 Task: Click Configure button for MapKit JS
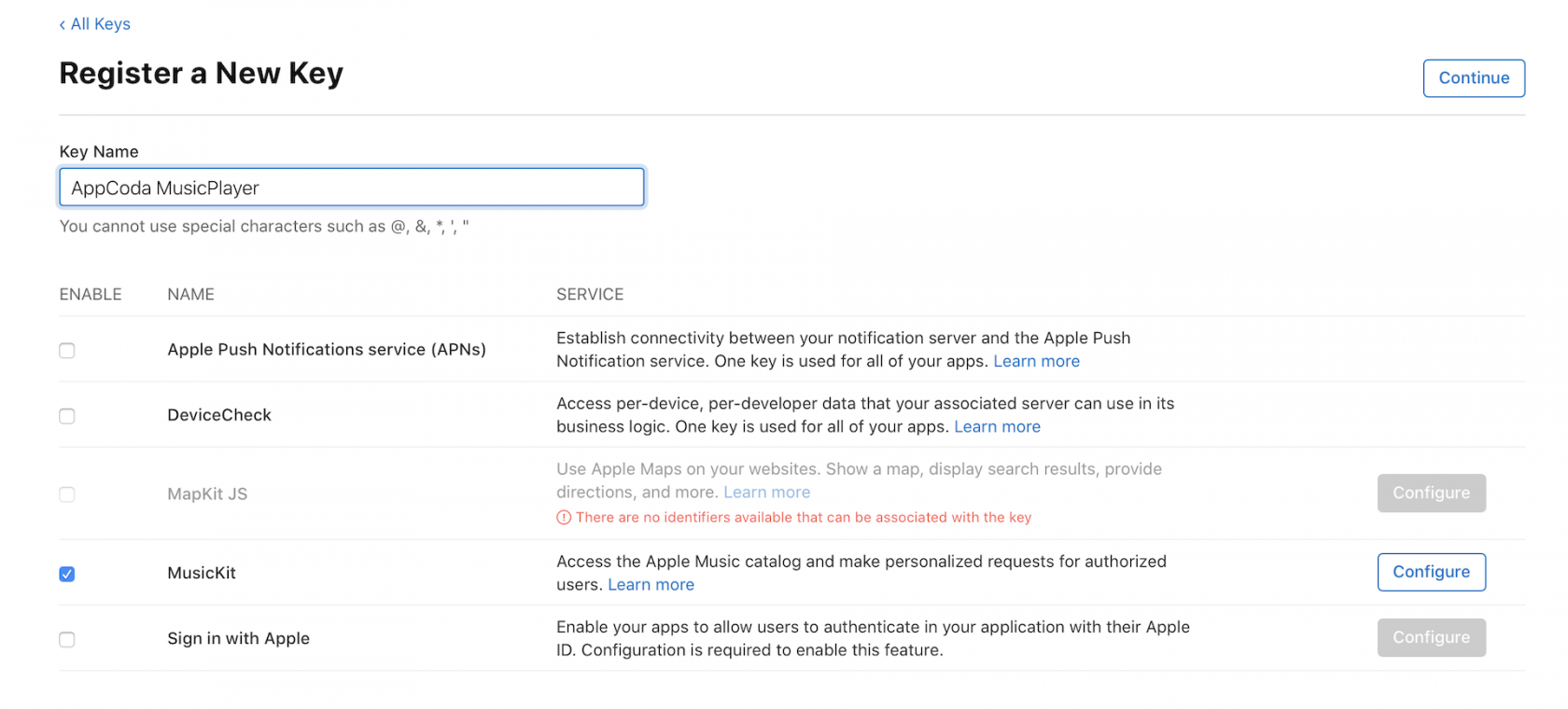[x=1431, y=493]
